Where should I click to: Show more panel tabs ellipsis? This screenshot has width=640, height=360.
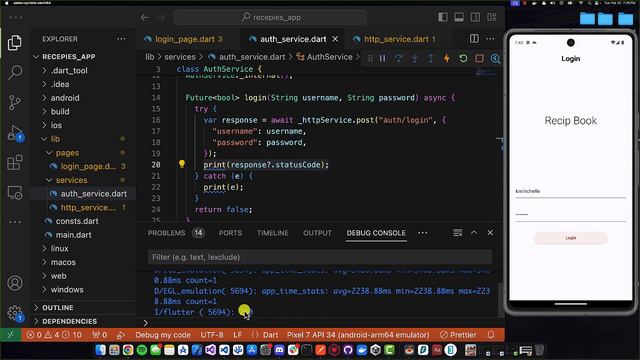[x=422, y=233]
